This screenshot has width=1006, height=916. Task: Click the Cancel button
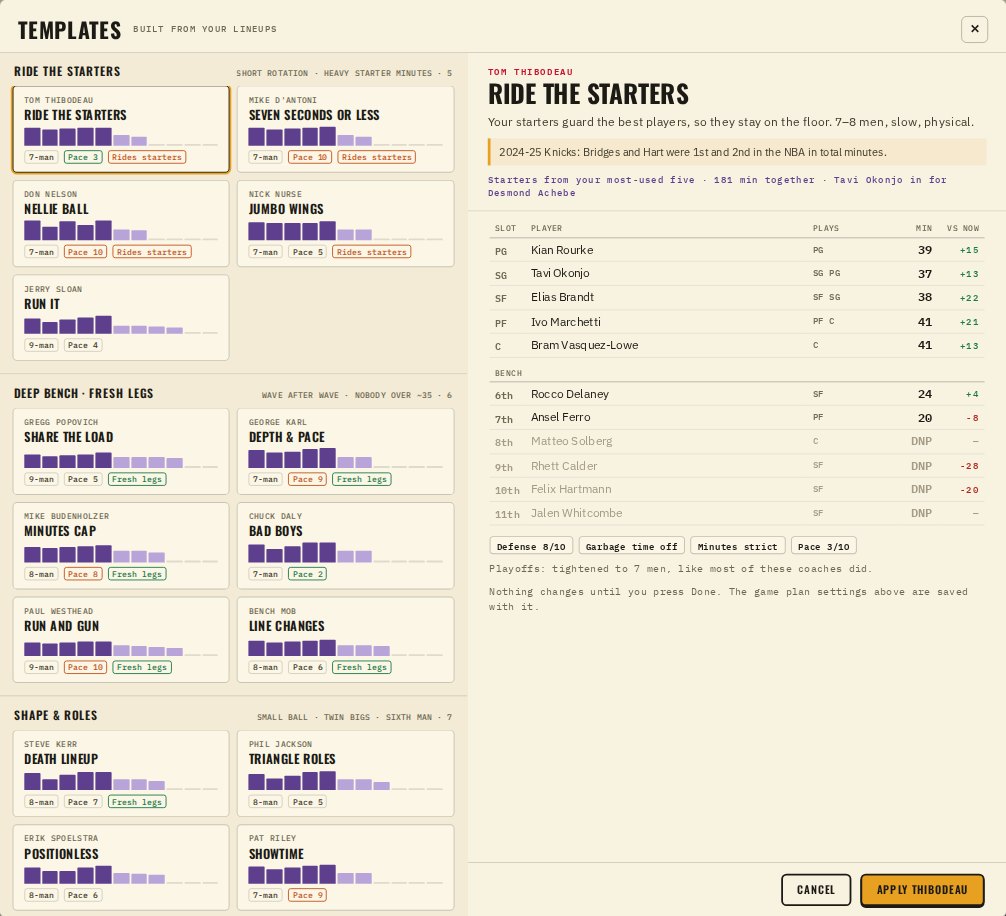pos(815,890)
